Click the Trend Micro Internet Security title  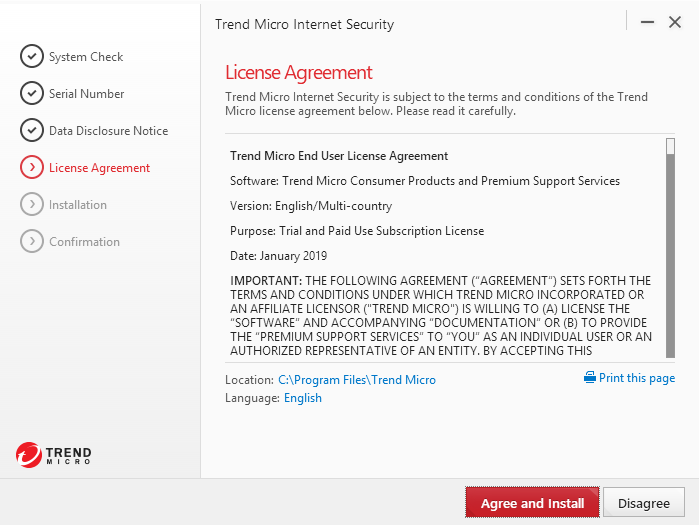click(304, 24)
